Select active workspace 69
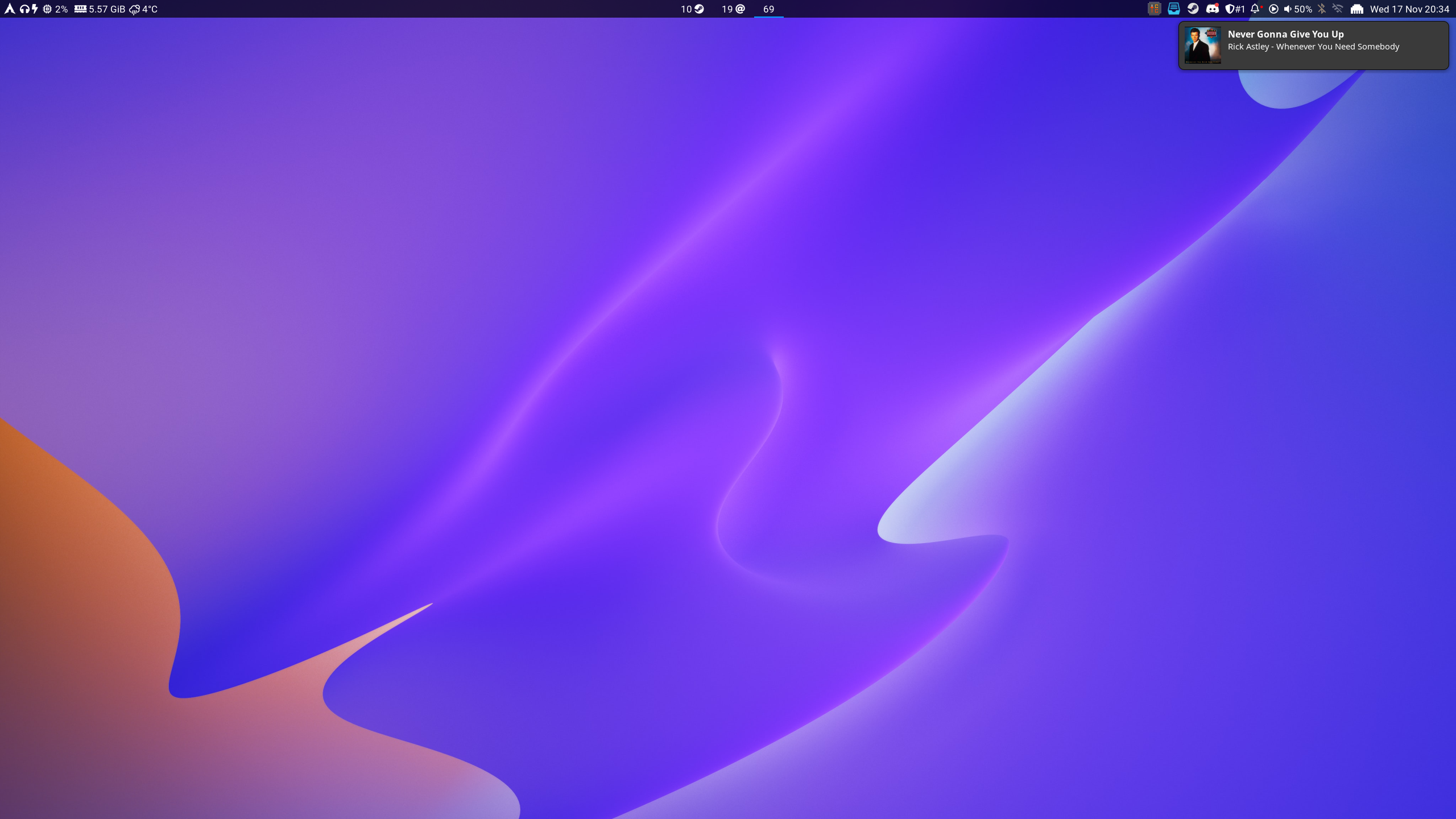Screen dimensions: 1456x819 pos(768,9)
